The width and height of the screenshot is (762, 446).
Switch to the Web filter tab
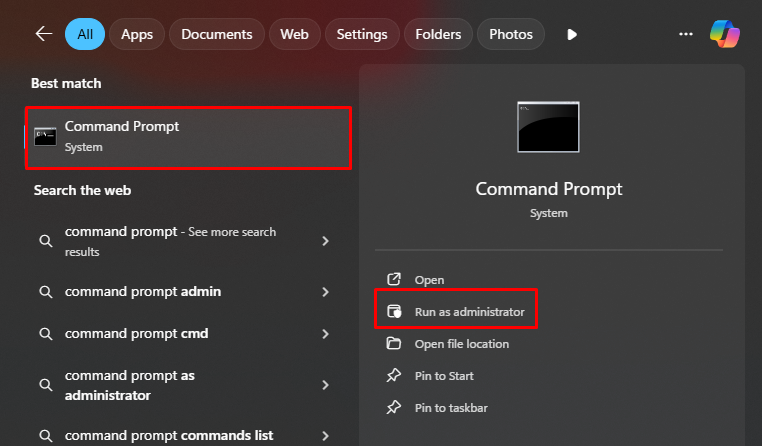click(x=294, y=34)
